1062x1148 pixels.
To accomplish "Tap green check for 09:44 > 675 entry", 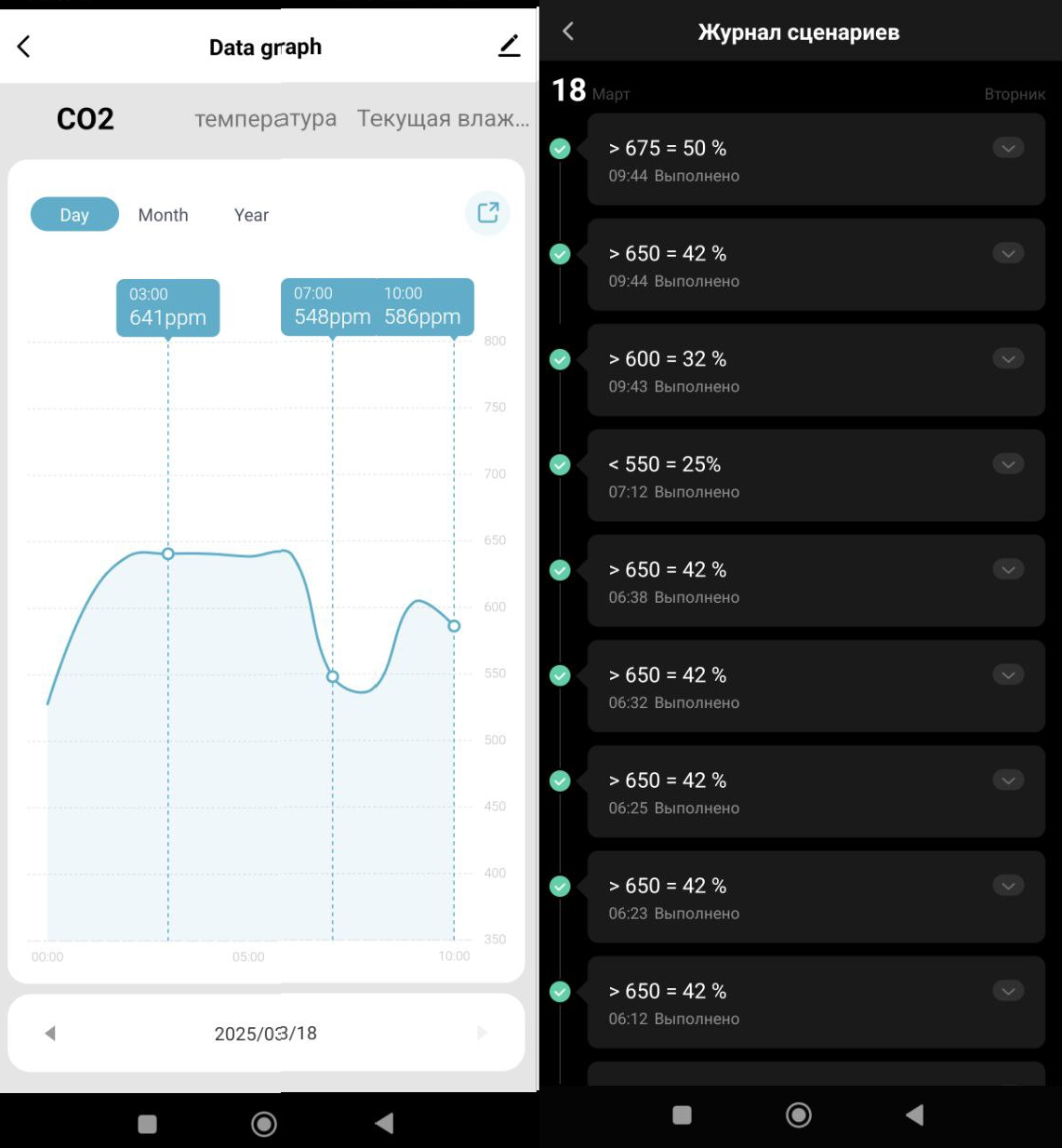I will tap(560, 148).
